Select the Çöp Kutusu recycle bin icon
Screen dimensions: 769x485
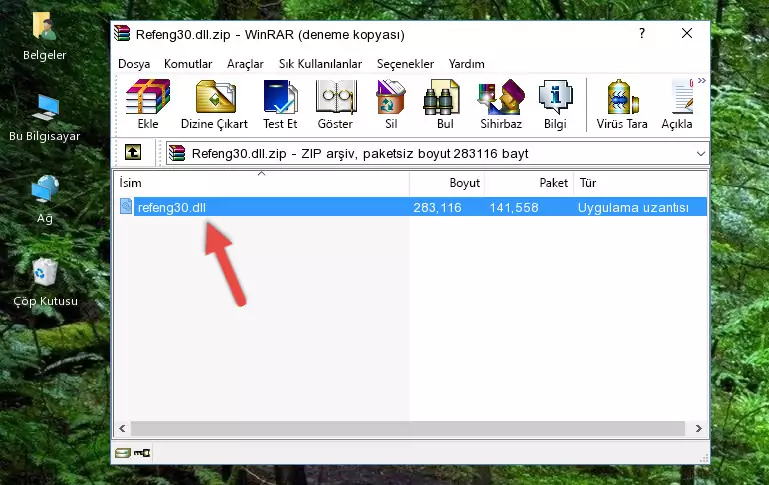click(x=45, y=272)
